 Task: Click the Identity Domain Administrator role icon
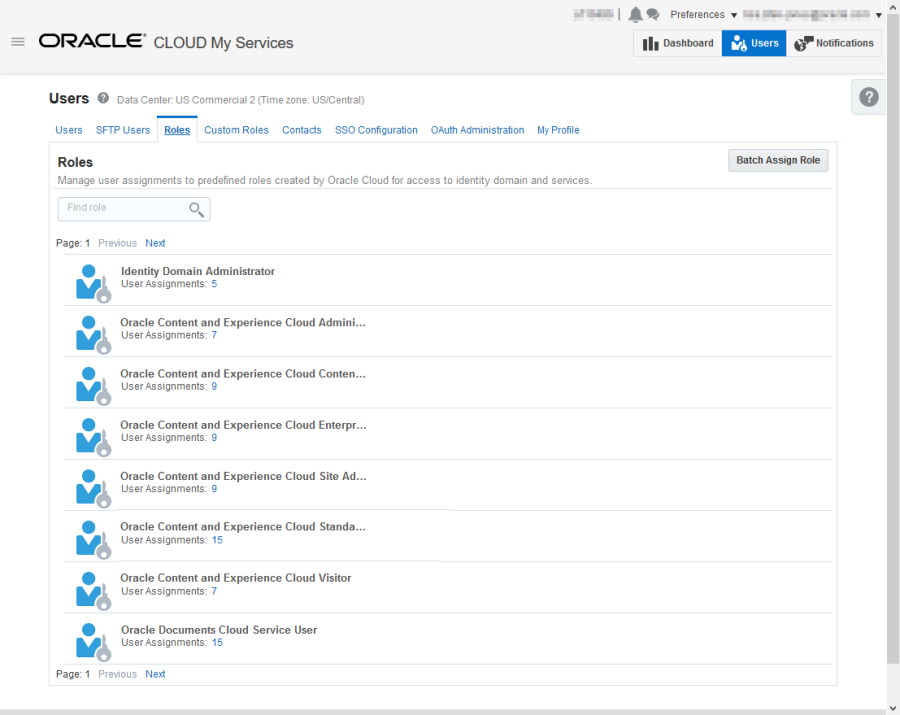93,283
